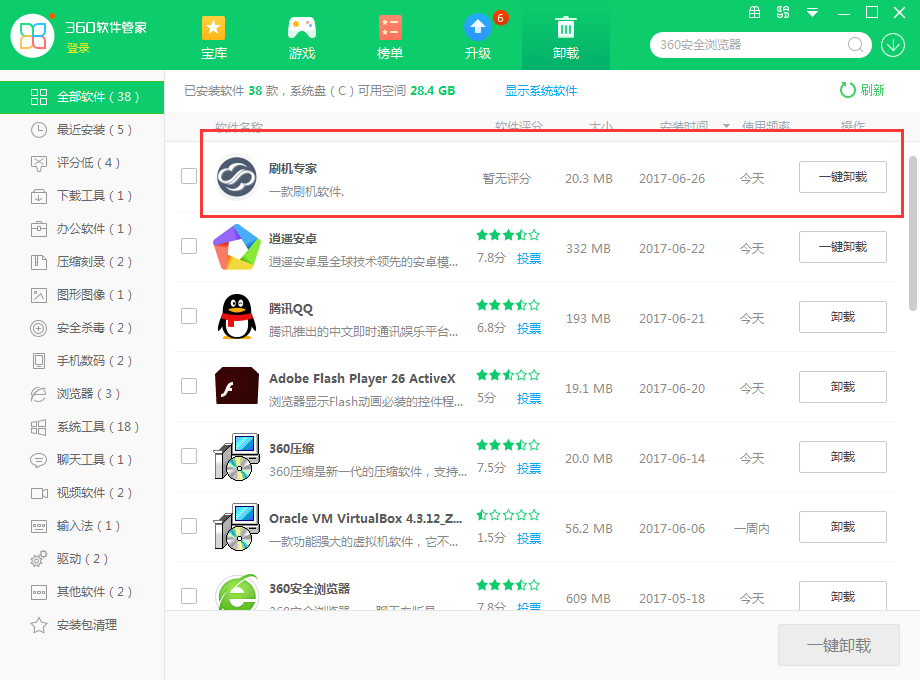Click the 刷新 refresh icon
This screenshot has height=680, width=920.
(x=848, y=89)
